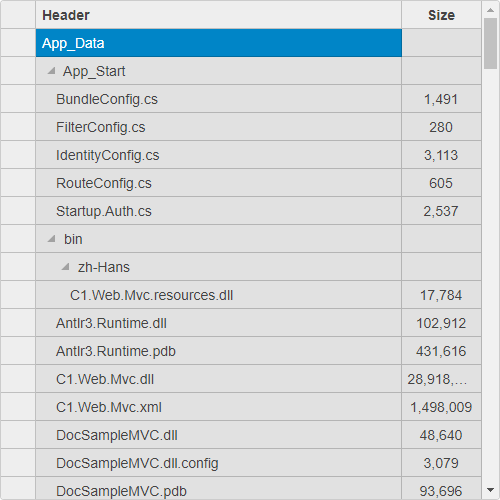The height and width of the screenshot is (500, 500).
Task: Select Antlr3.Runtime.pdb row
Action: 218,351
